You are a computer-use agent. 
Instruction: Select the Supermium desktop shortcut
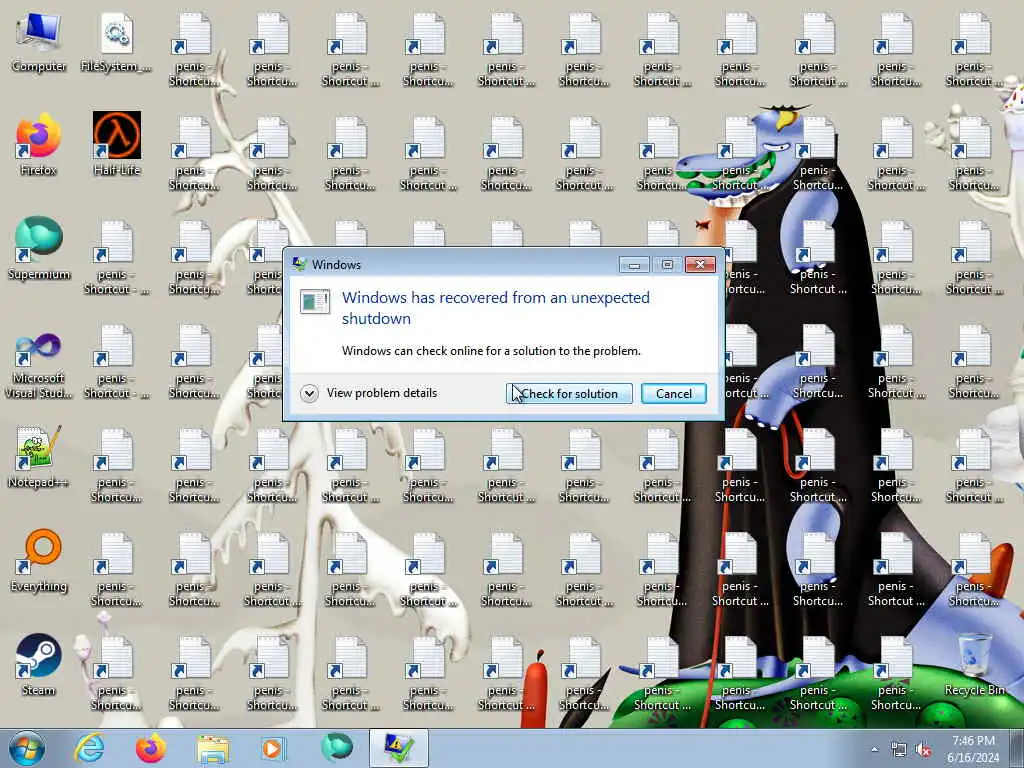(39, 248)
